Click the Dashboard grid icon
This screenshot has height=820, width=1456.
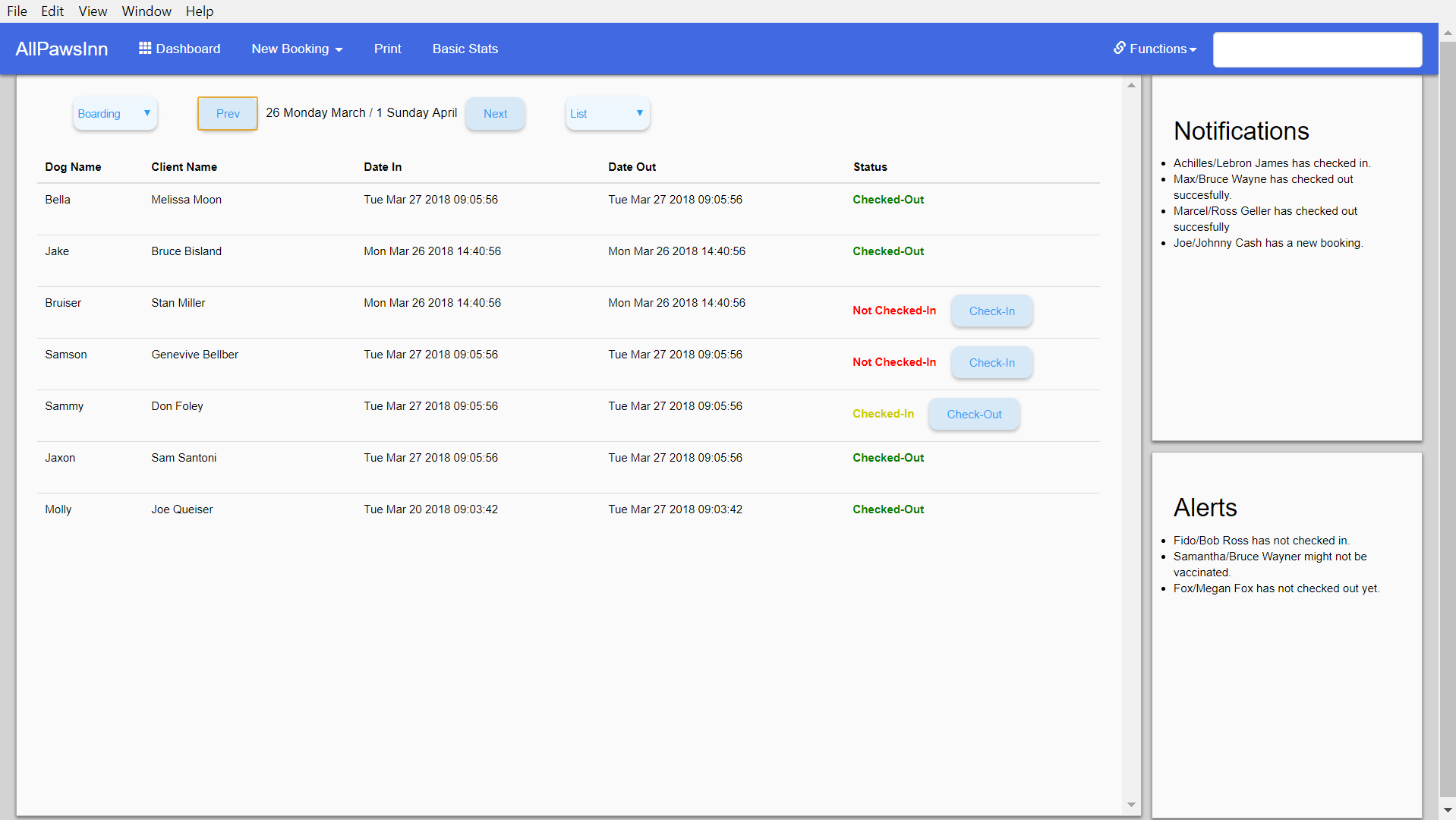145,49
